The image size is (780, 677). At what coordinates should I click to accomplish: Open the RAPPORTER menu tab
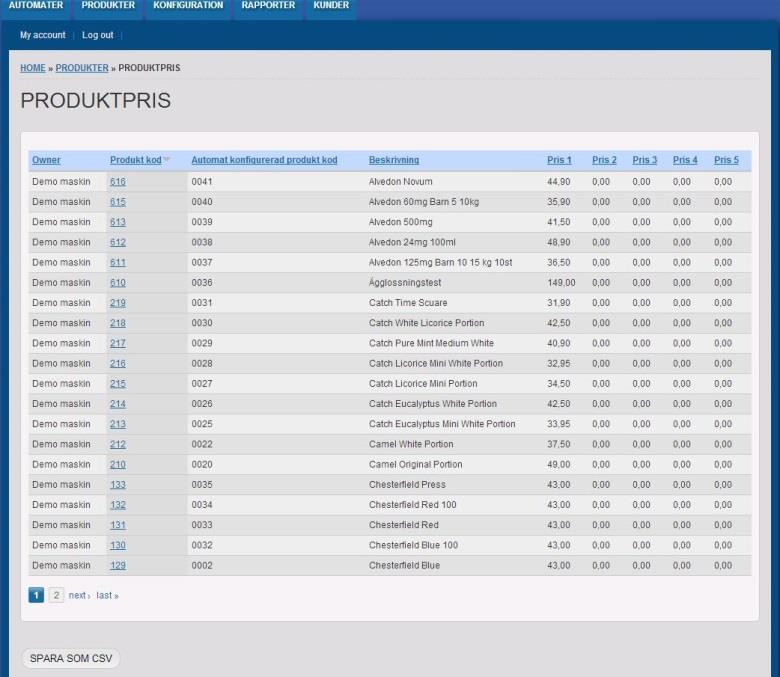[268, 5]
